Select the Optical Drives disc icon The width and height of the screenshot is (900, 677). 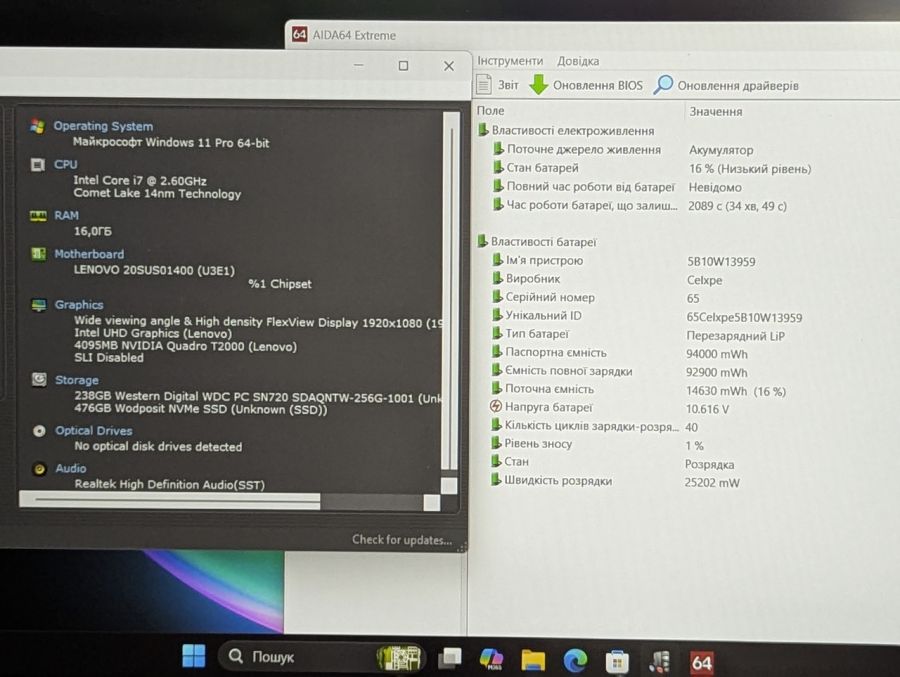tap(39, 431)
